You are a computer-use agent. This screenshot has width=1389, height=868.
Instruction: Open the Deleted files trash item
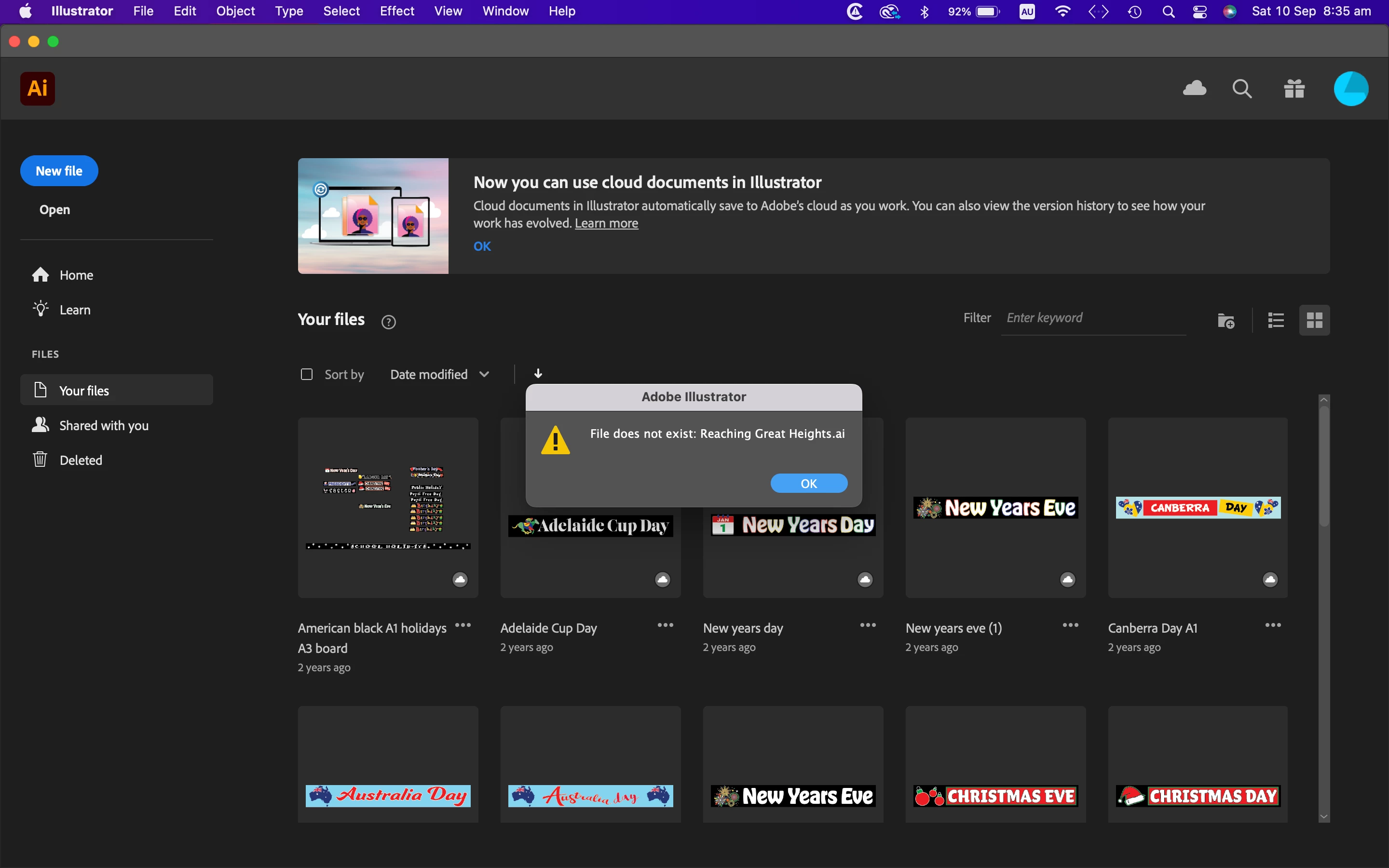click(x=81, y=460)
